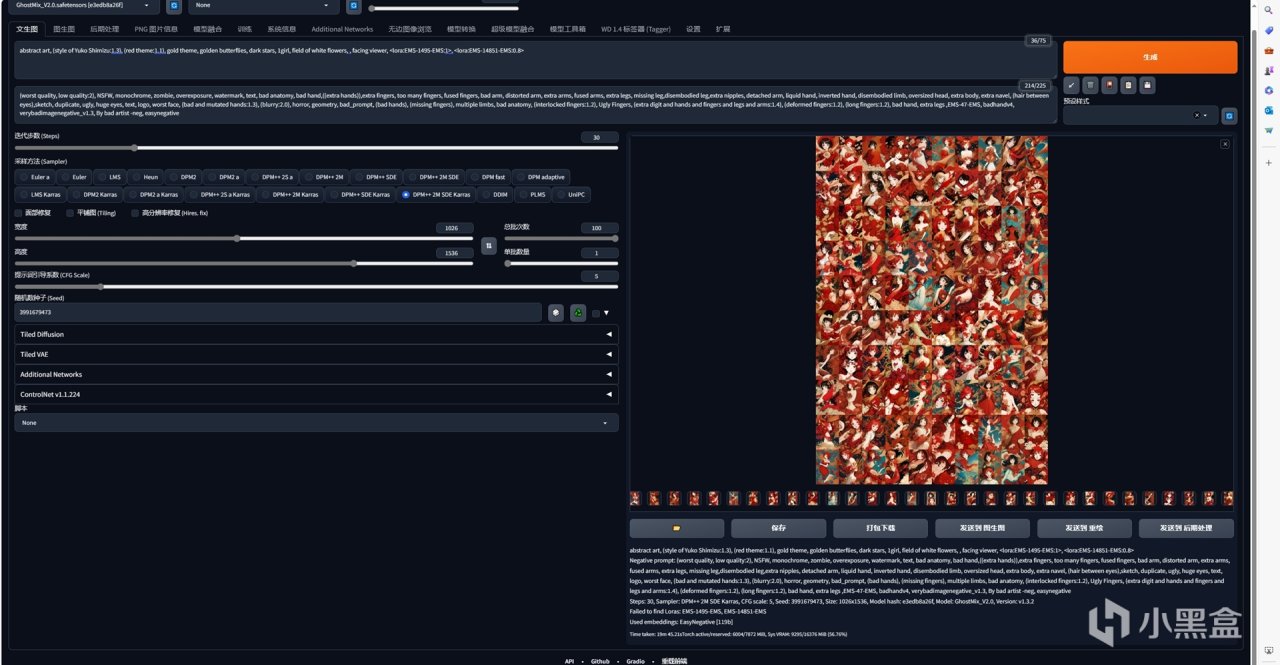Open the Github link in the footer
This screenshot has height=665, width=1280.
[x=600, y=661]
